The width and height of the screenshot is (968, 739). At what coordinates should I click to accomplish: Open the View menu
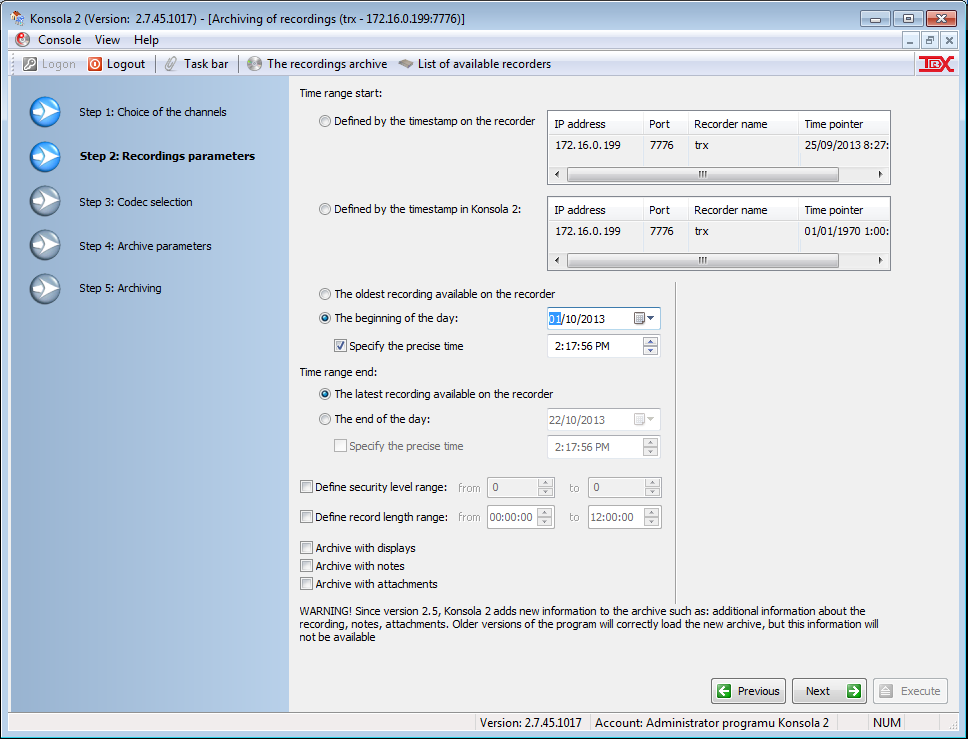click(x=107, y=40)
